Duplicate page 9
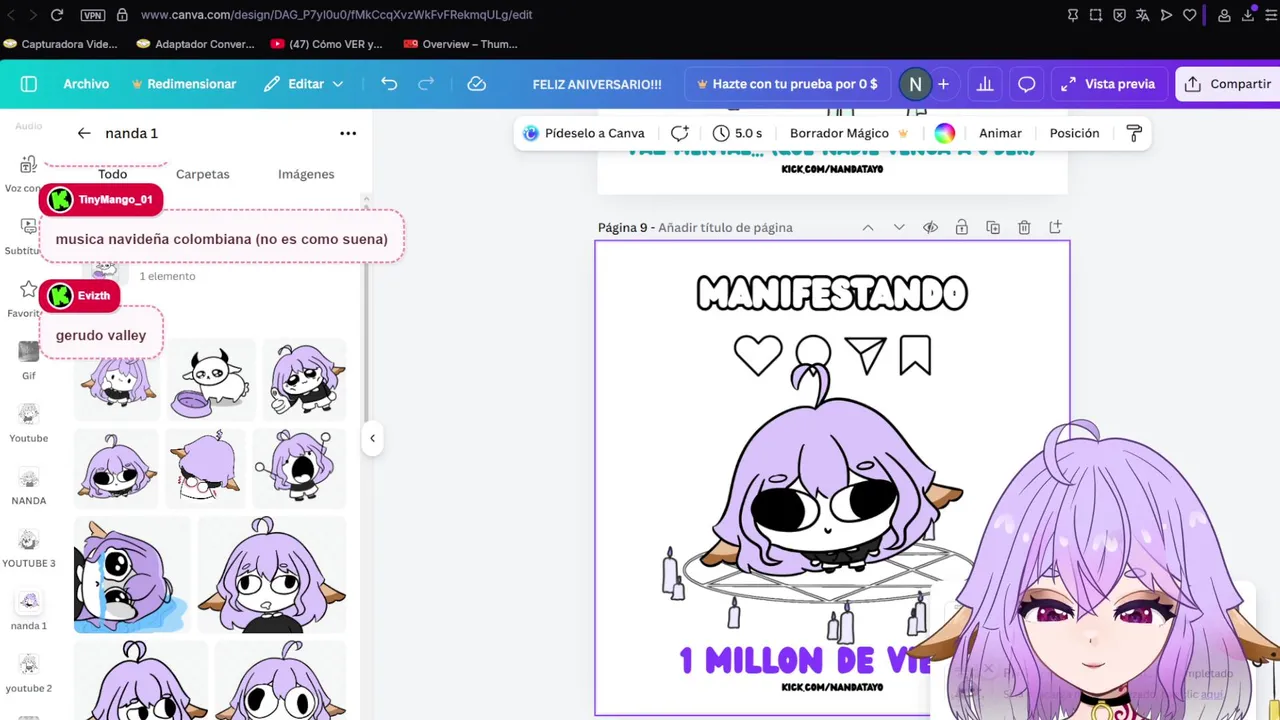Image resolution: width=1280 pixels, height=720 pixels. coord(993,228)
